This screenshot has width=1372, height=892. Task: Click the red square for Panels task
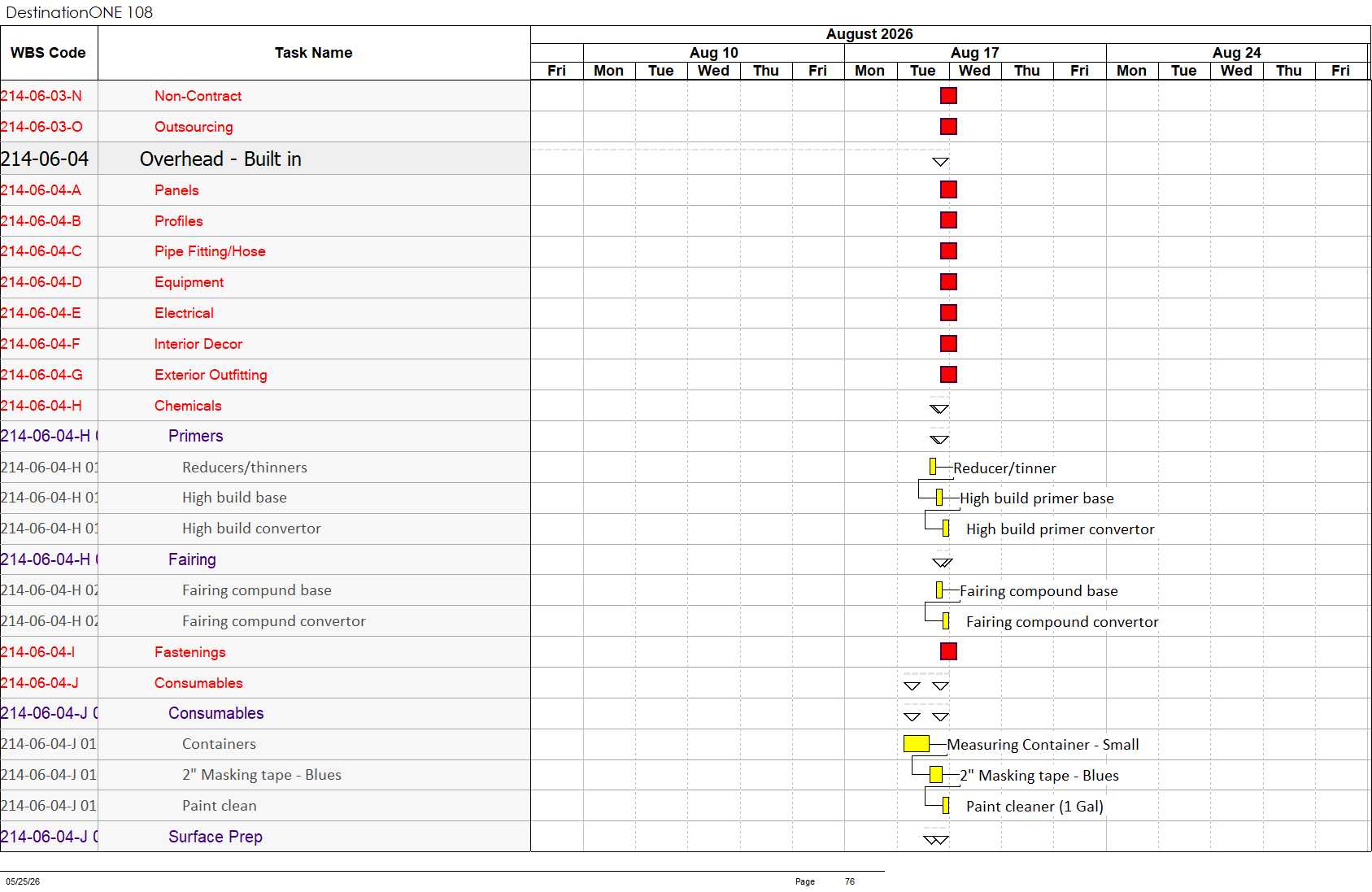pos(948,189)
